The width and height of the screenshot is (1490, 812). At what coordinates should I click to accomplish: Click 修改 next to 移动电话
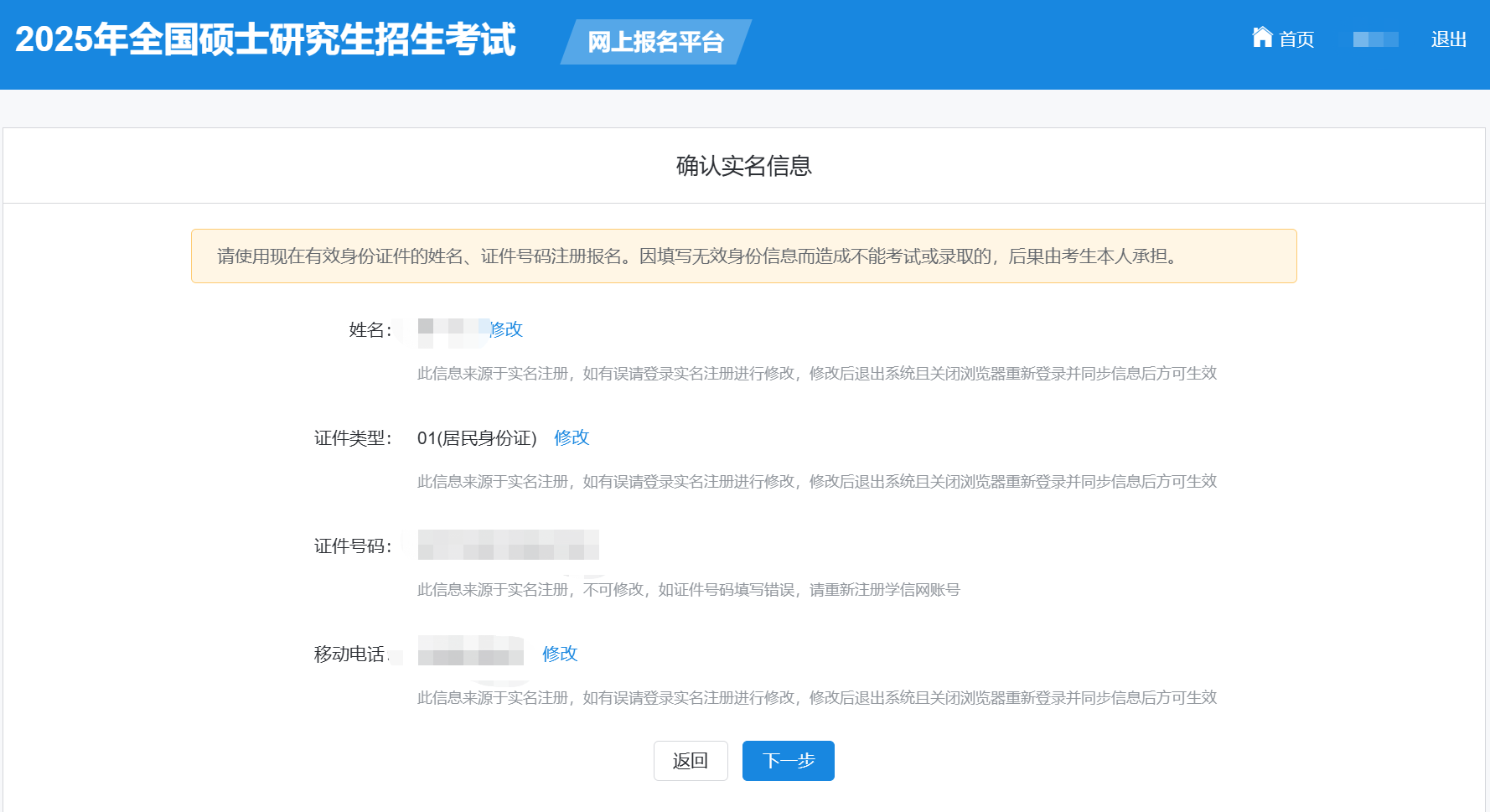(561, 654)
